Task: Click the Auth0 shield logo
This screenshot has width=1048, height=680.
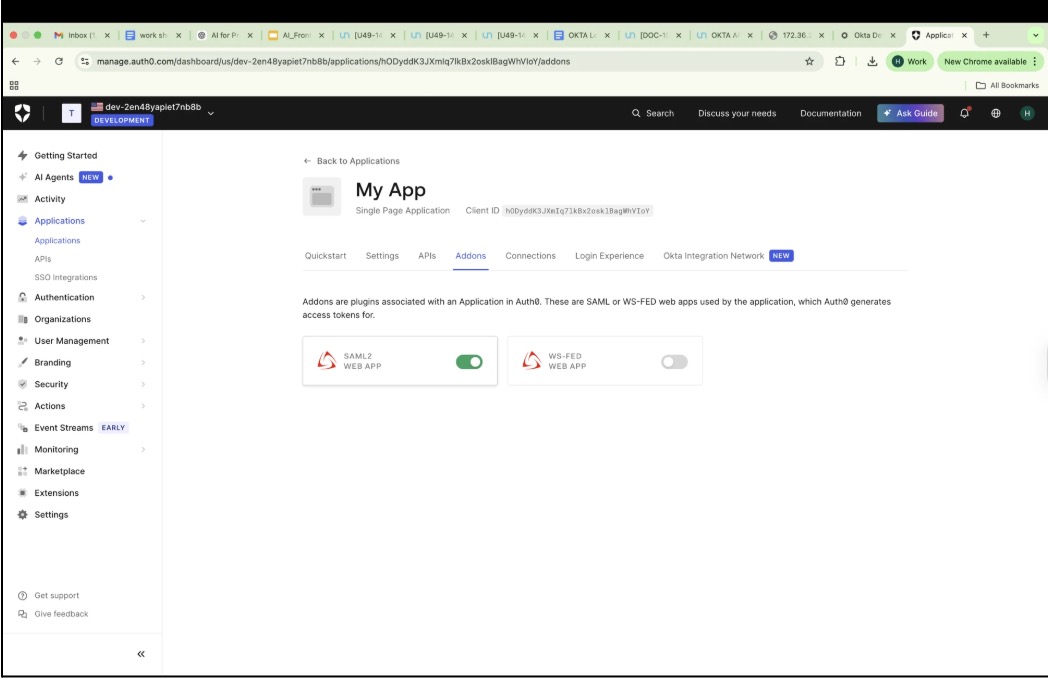Action: tap(22, 113)
